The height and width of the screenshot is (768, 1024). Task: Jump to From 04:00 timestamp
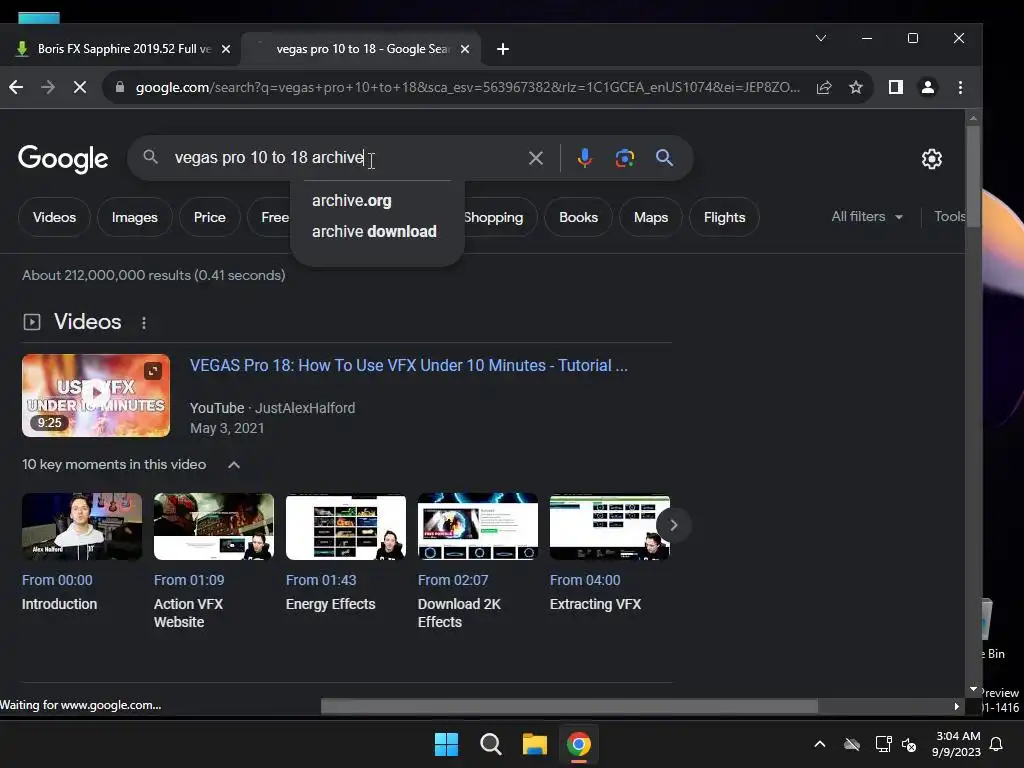click(584, 580)
